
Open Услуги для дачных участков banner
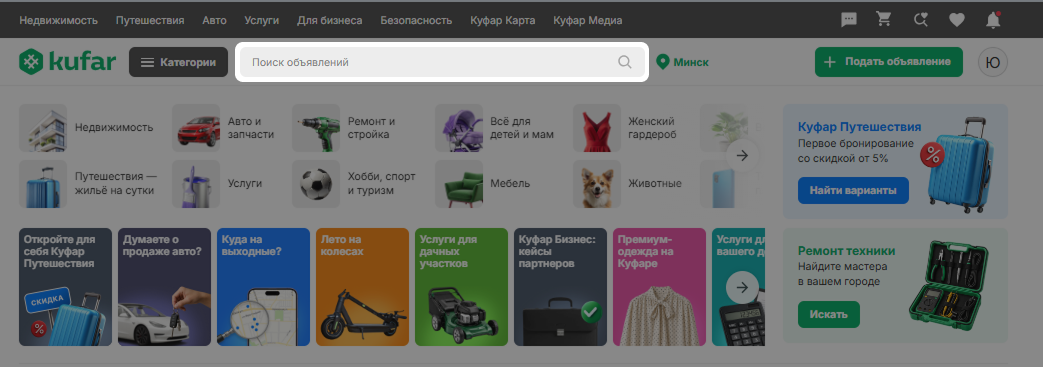[462, 287]
